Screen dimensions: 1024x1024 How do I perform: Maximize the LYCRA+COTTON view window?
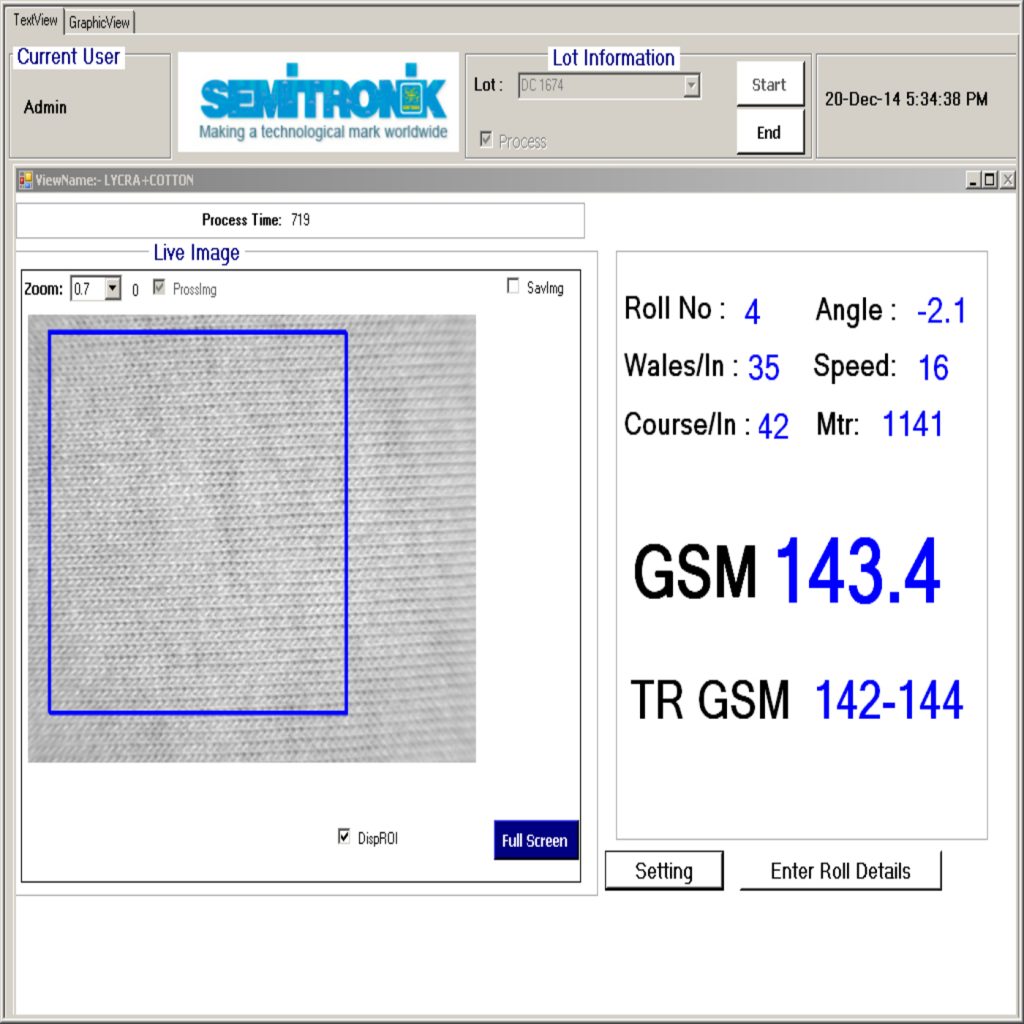click(x=990, y=180)
